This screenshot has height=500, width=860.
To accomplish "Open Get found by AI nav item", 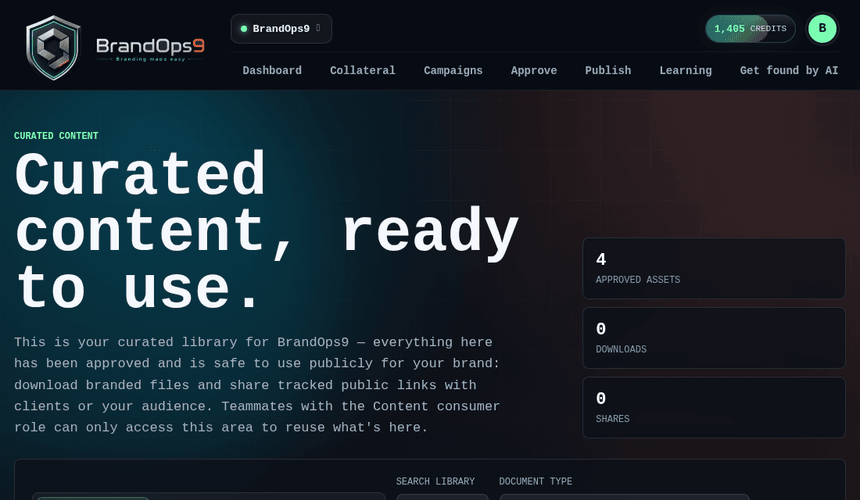I will pos(789,70).
